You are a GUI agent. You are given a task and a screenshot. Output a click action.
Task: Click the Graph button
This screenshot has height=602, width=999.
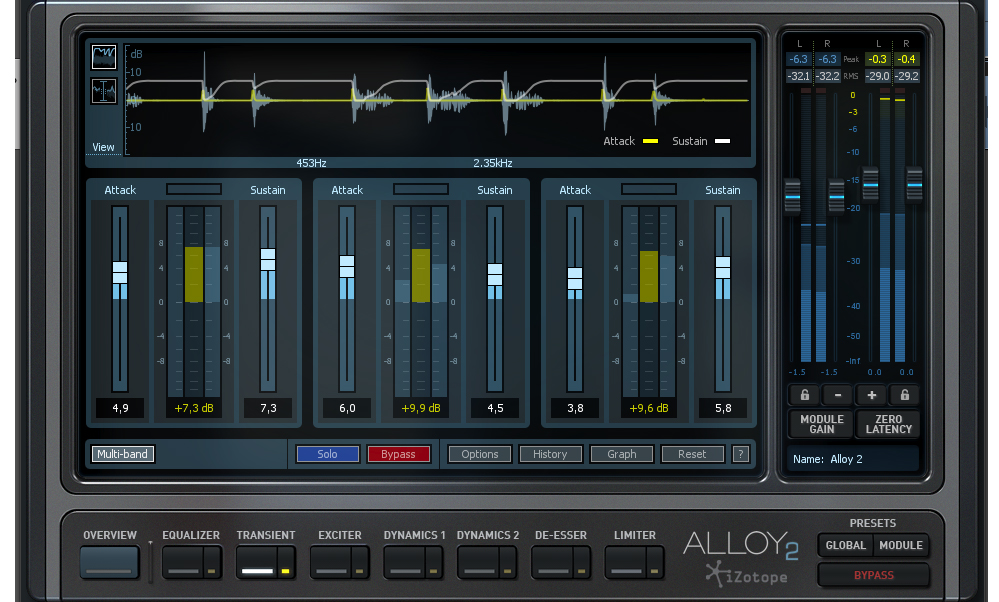(x=622, y=454)
